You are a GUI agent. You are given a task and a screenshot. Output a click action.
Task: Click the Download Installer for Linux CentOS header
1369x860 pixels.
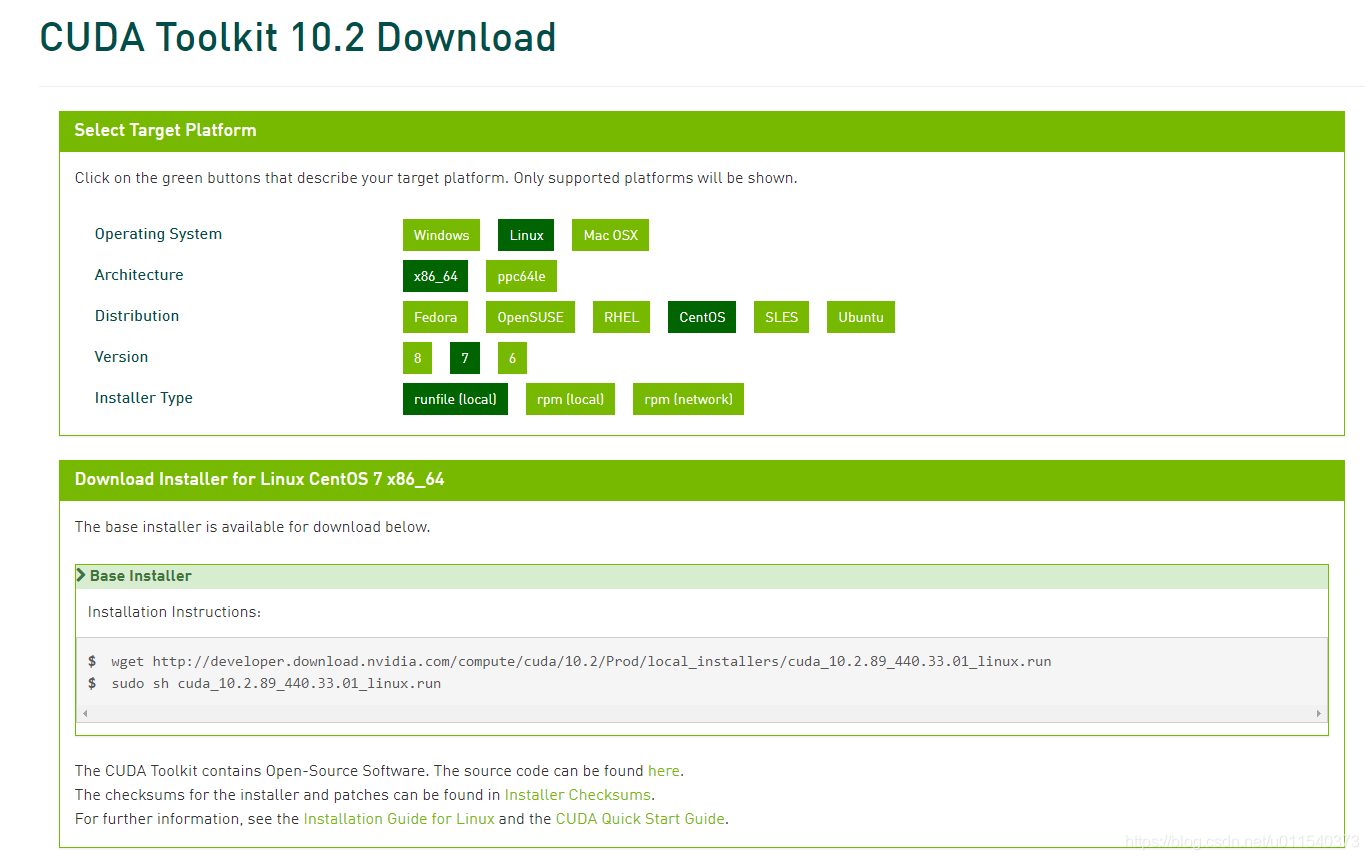coord(702,480)
